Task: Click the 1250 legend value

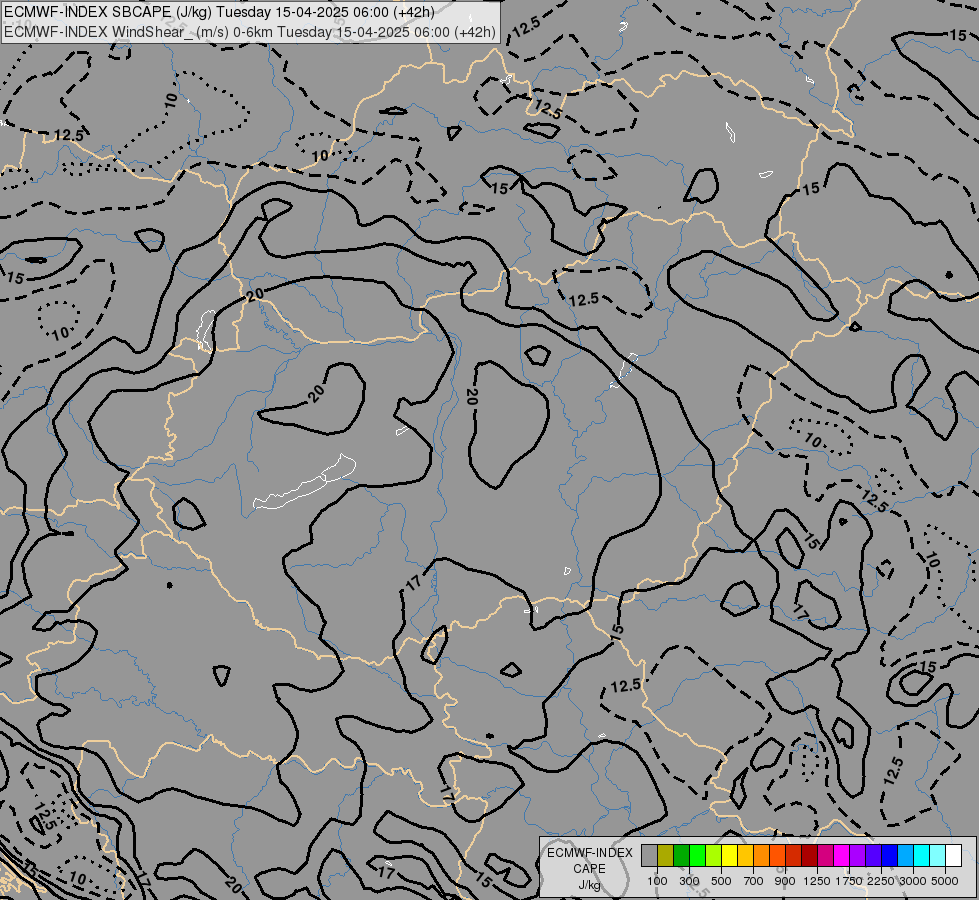Action: point(817,881)
